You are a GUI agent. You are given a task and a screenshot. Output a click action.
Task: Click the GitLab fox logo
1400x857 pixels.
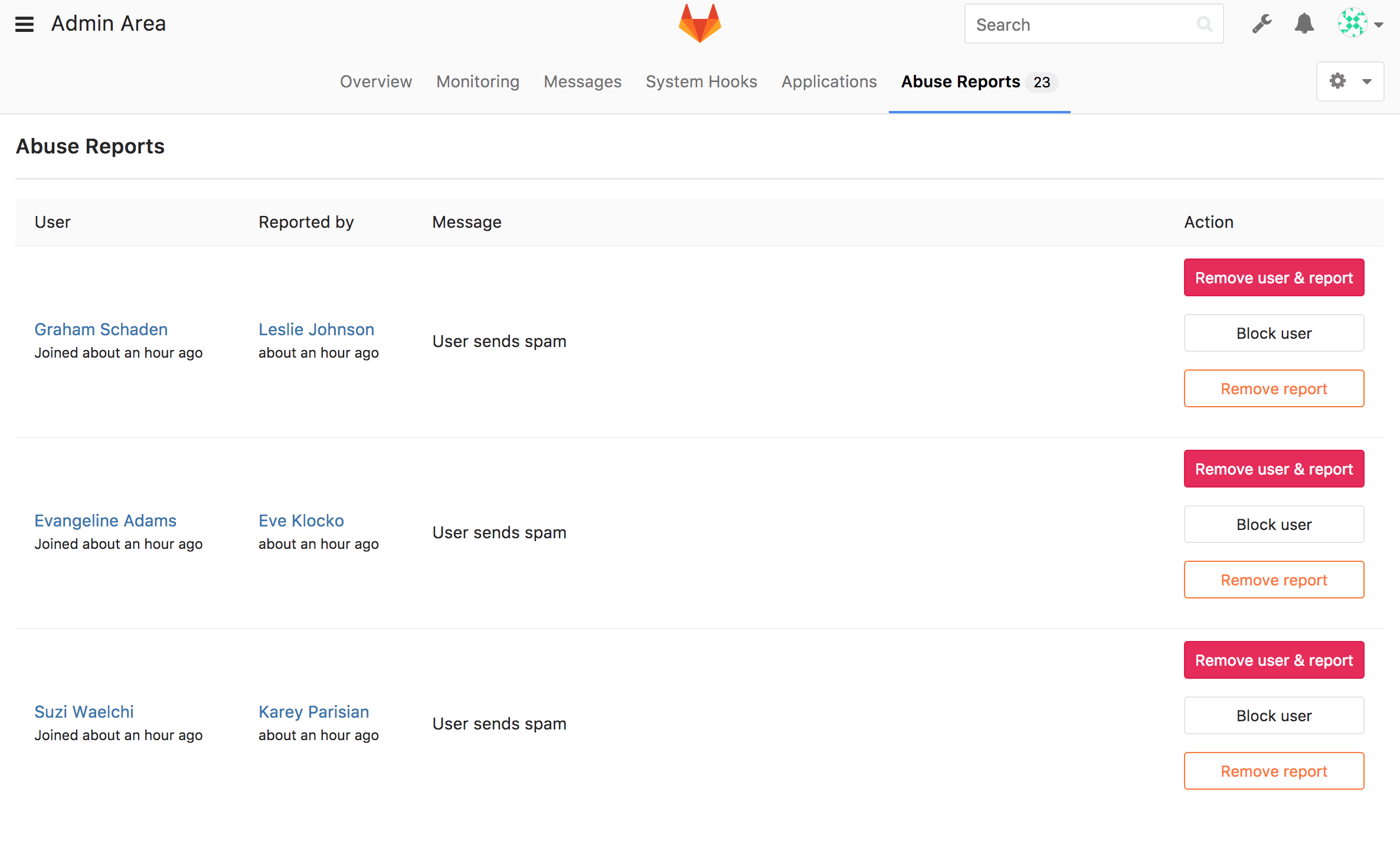tap(700, 24)
